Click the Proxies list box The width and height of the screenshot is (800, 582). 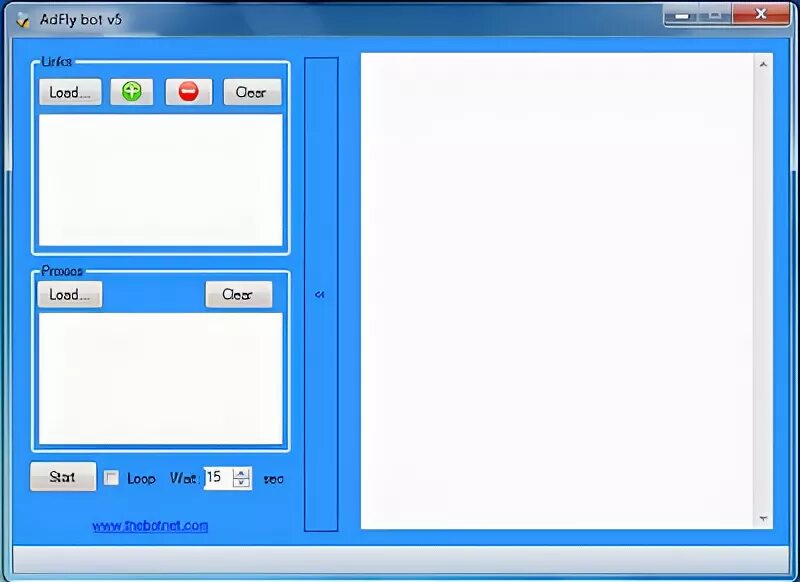point(161,378)
